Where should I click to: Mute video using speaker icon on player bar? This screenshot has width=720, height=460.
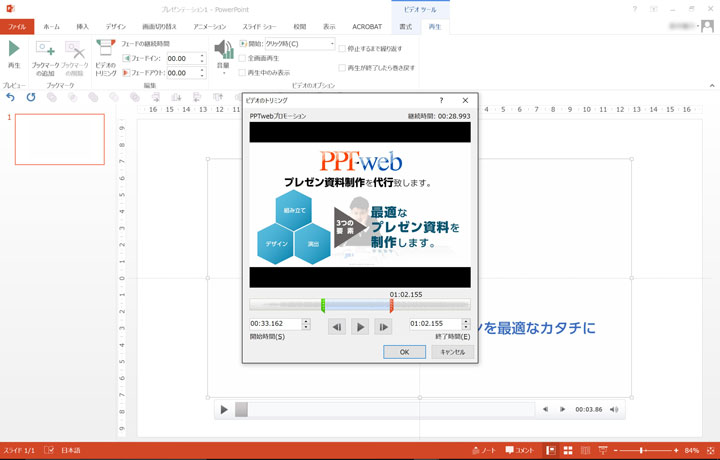[614, 409]
